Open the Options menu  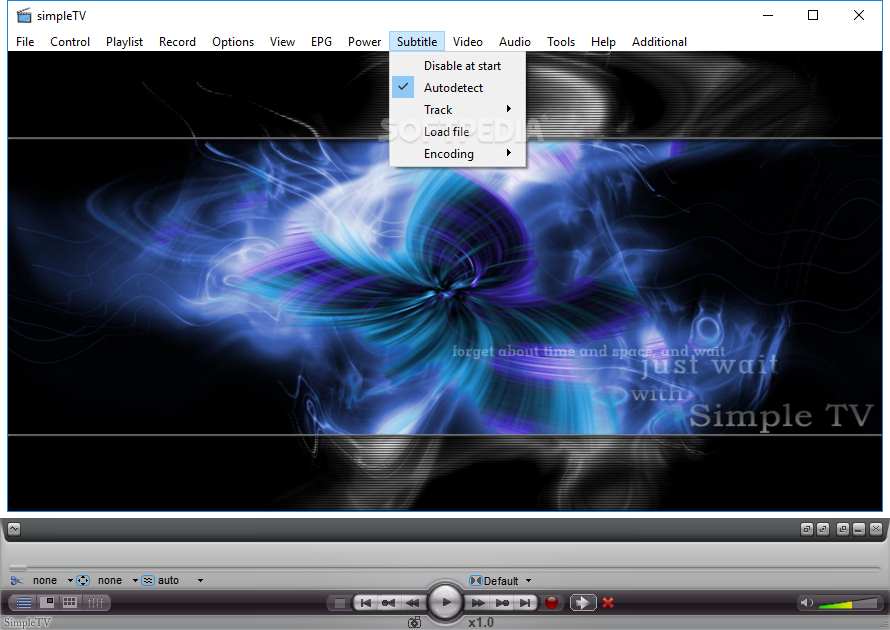(233, 41)
